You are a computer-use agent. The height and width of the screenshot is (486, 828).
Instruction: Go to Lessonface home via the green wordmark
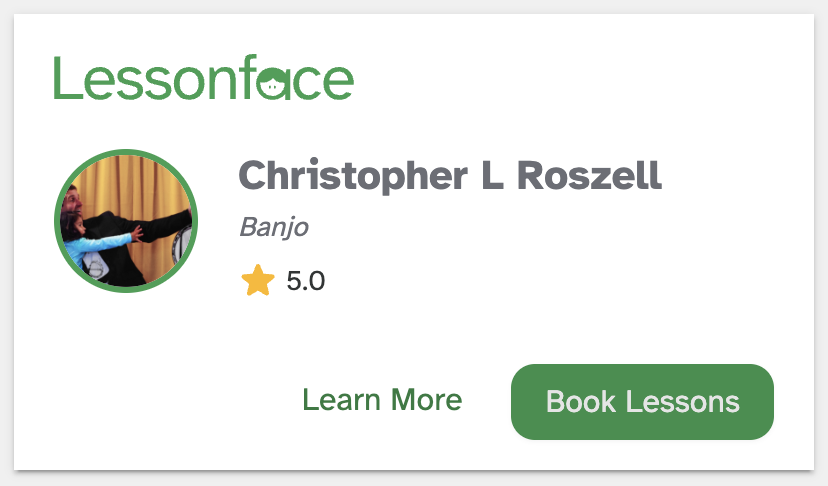(x=203, y=78)
